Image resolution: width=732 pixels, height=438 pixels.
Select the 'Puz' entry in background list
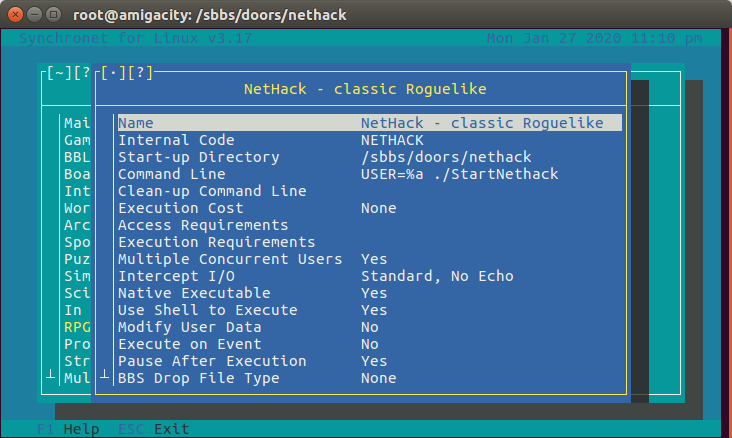[x=77, y=259]
